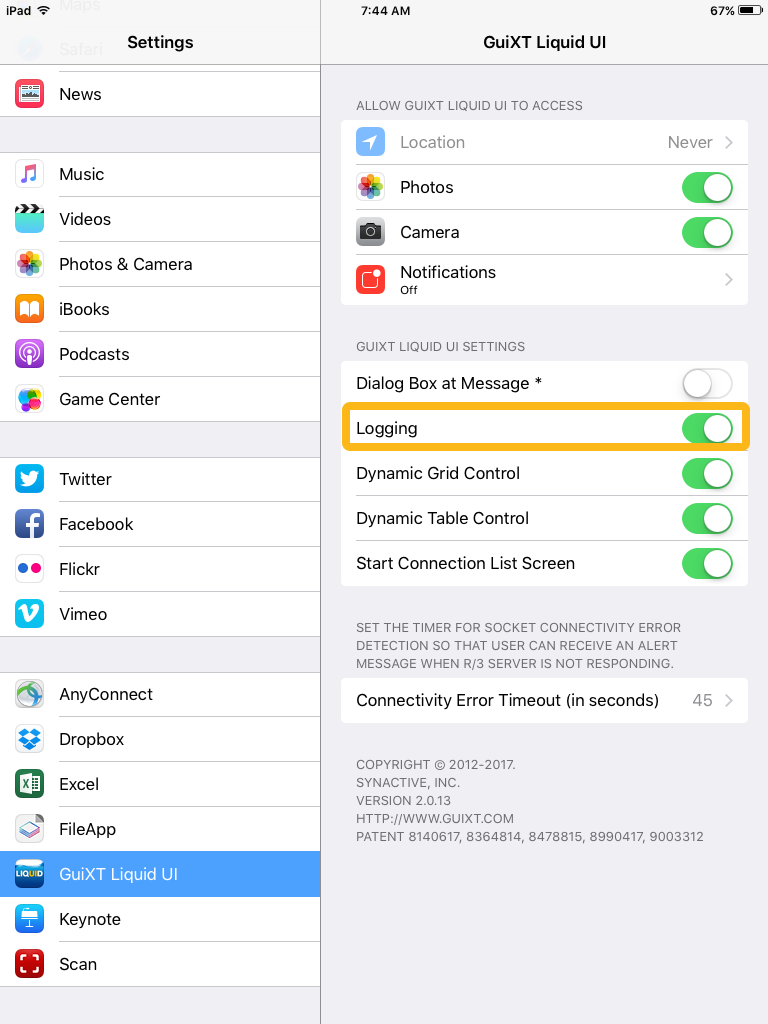
Task: Open the Twitter settings icon
Action: pos(29,479)
